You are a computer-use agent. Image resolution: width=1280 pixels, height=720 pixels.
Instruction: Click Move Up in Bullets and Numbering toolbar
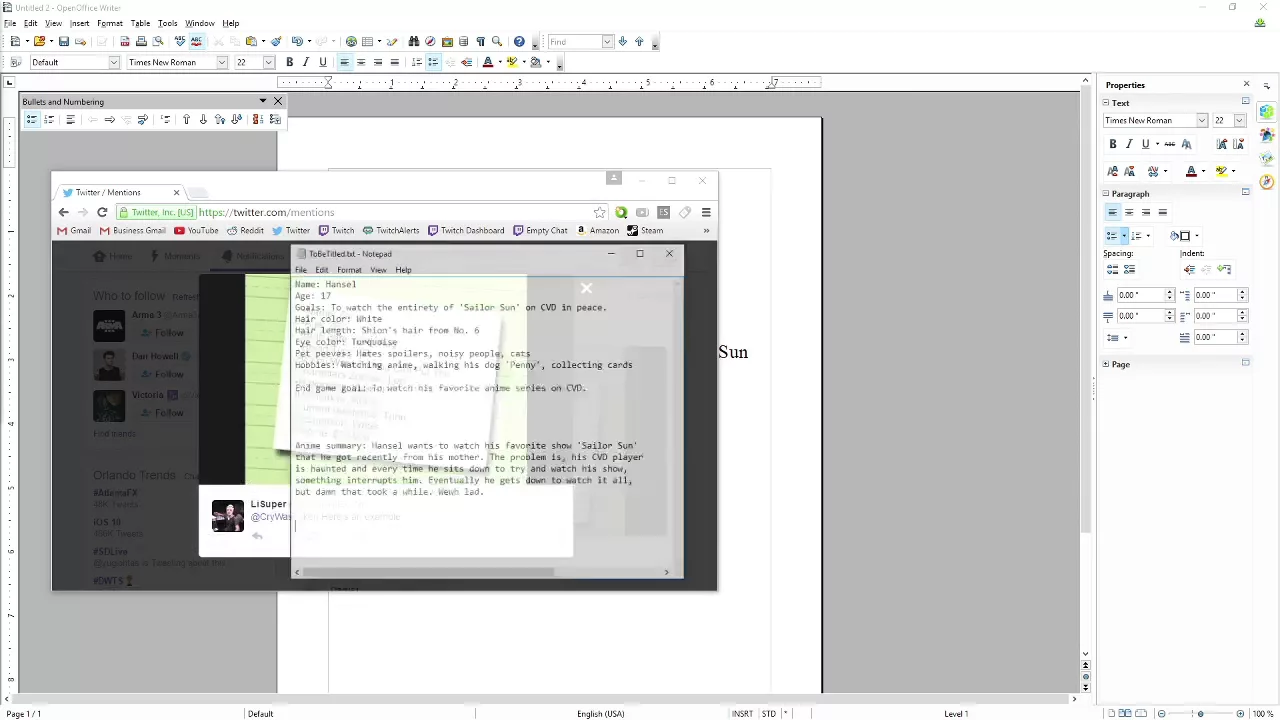pyautogui.click(x=186, y=119)
